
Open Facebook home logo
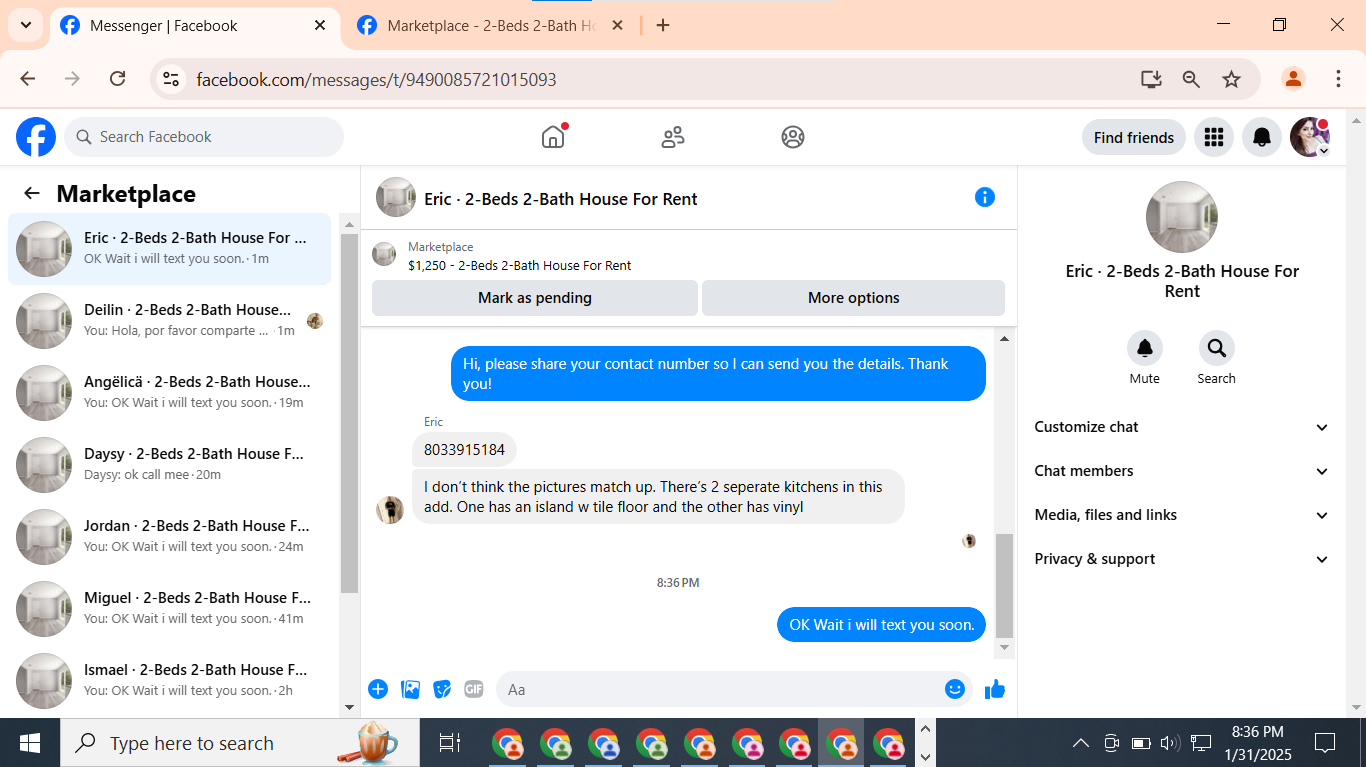(36, 137)
